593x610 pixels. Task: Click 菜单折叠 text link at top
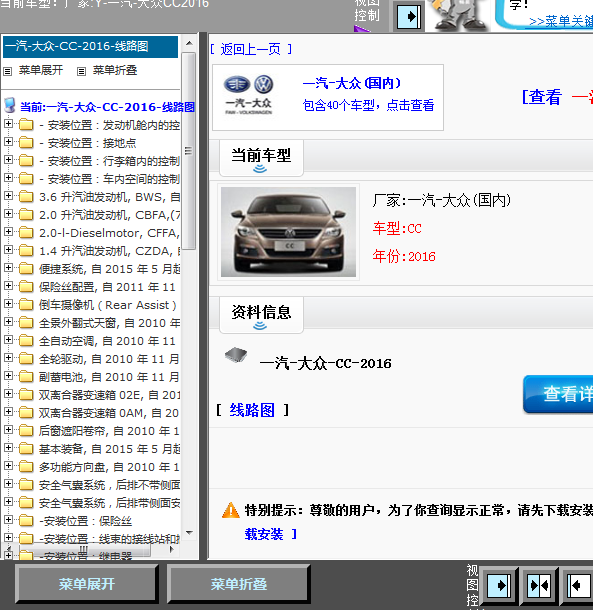coord(115,70)
